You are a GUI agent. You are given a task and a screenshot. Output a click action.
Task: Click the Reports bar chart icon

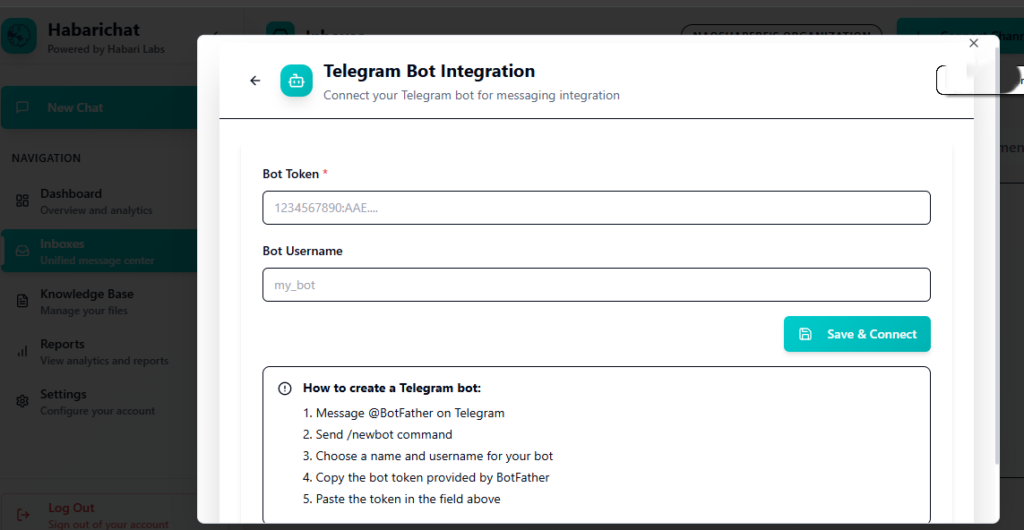click(x=22, y=351)
